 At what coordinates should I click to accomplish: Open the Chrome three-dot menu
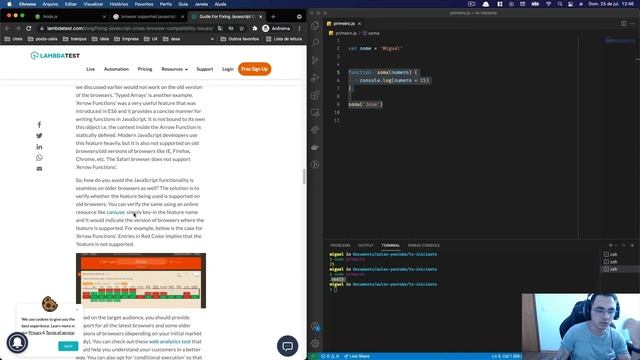point(300,28)
